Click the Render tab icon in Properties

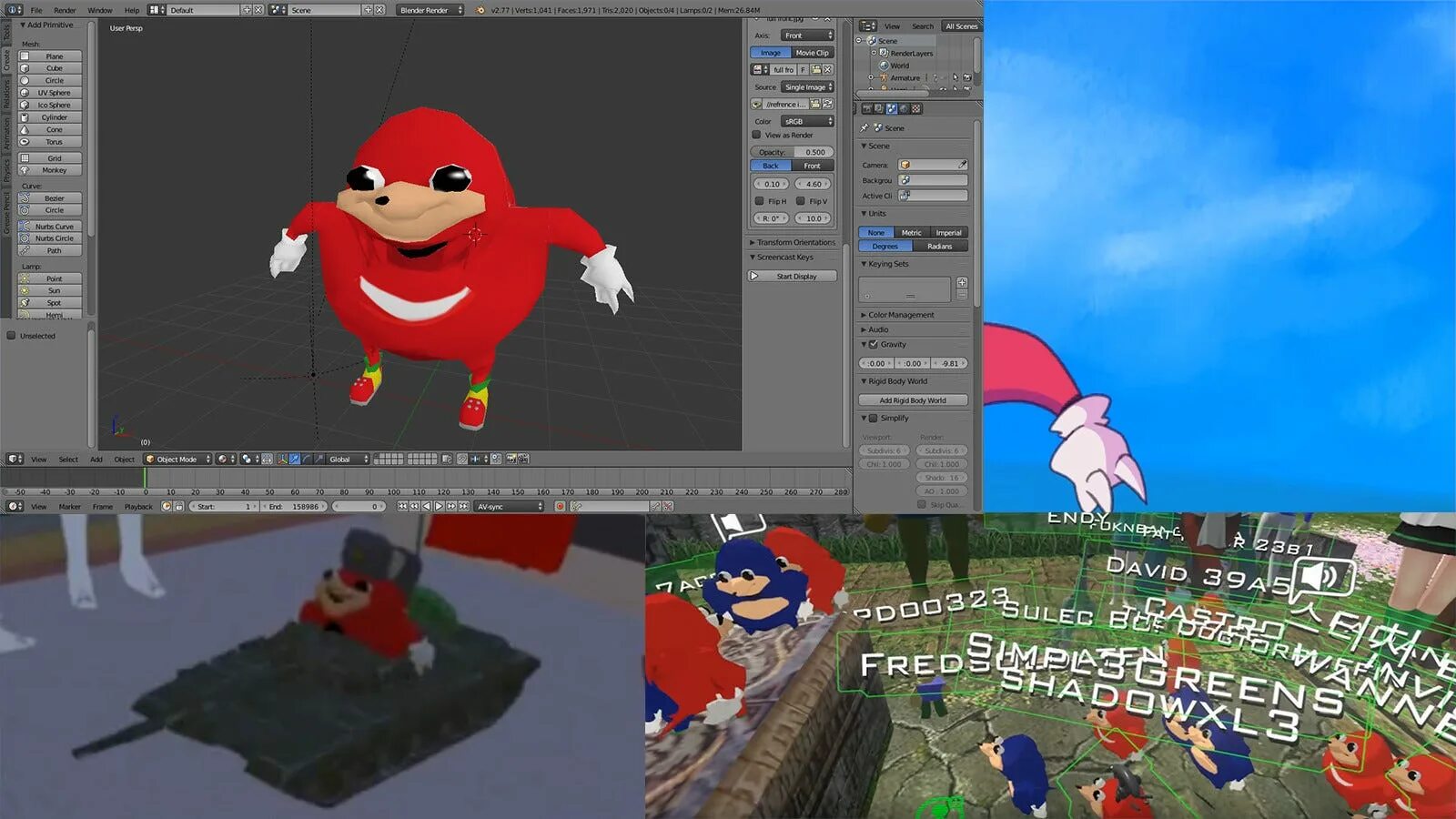[x=866, y=108]
